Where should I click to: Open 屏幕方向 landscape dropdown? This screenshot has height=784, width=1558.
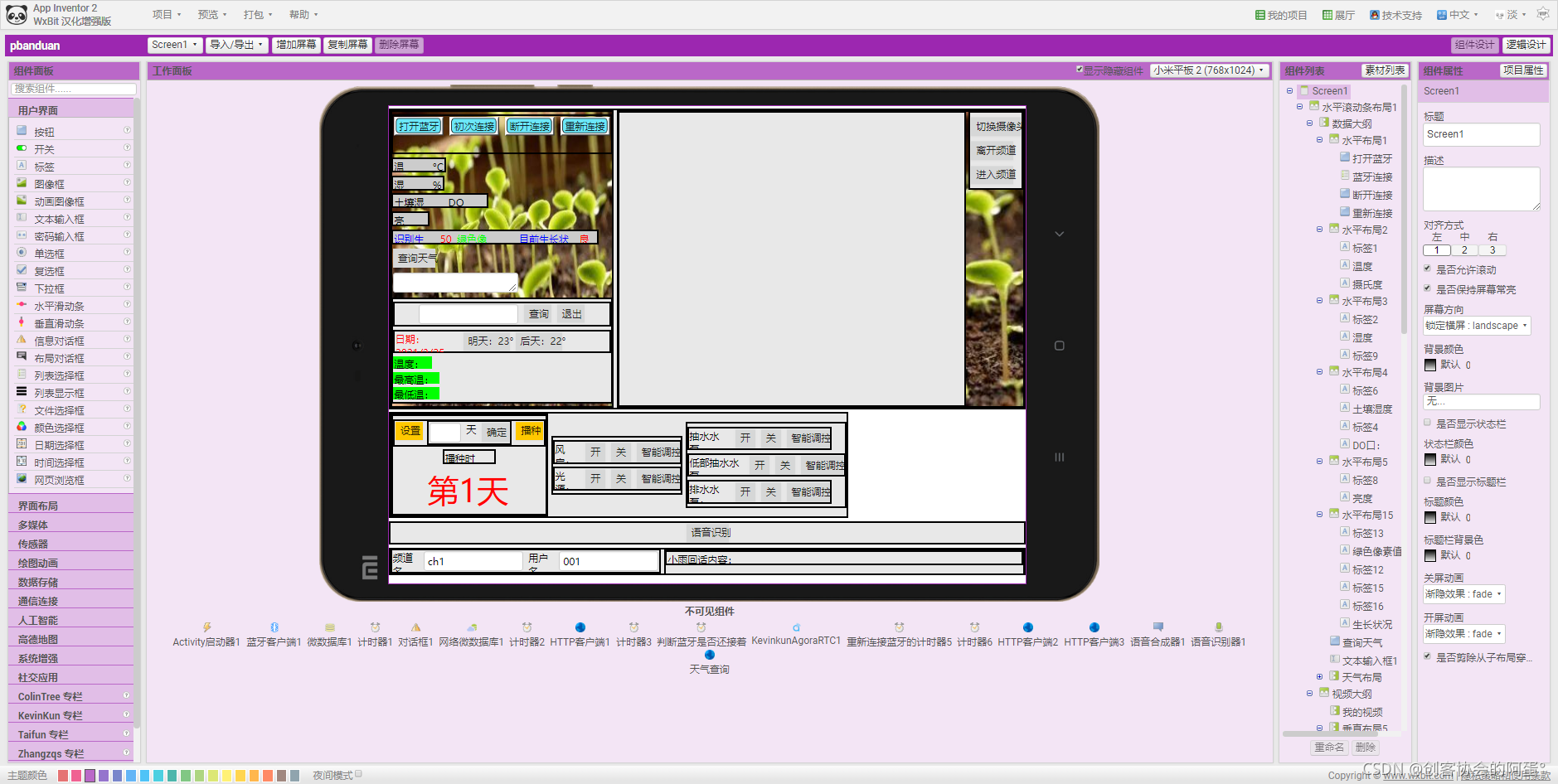[1477, 326]
